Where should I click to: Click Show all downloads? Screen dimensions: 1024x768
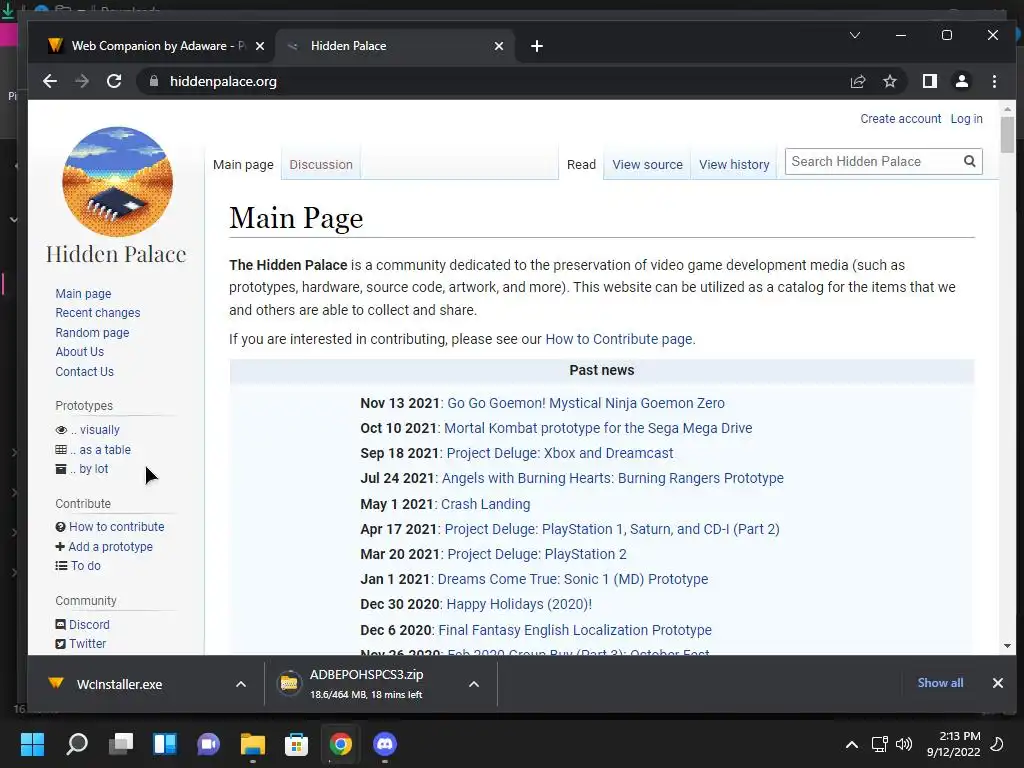coord(940,682)
